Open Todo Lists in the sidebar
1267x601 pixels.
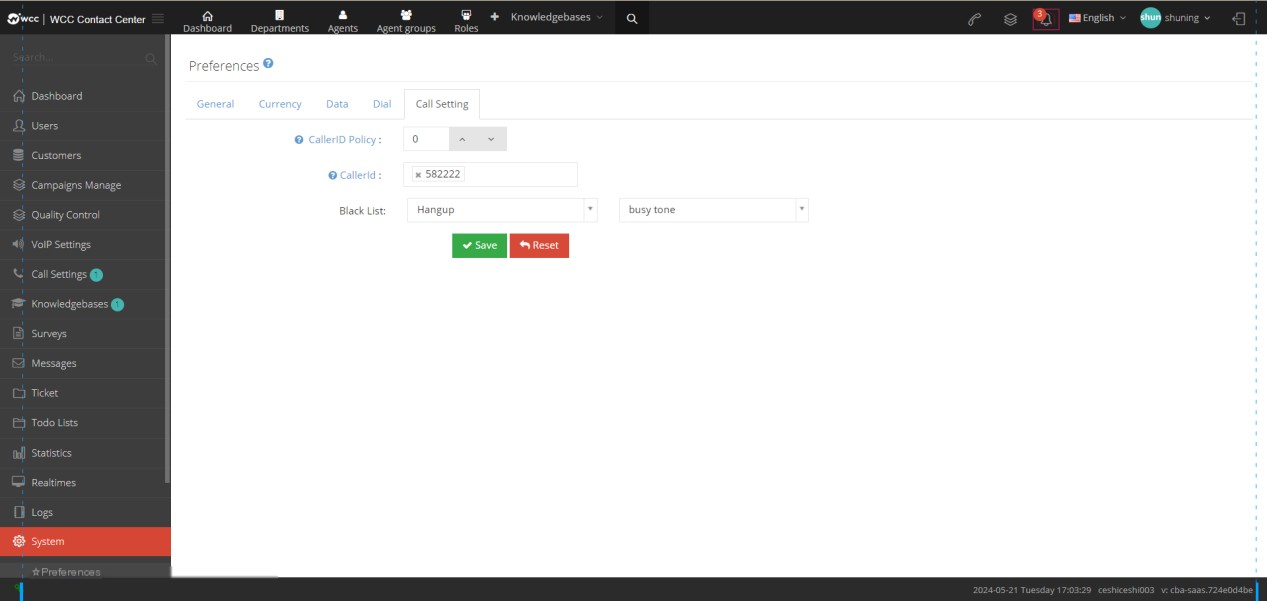pyautogui.click(x=85, y=423)
